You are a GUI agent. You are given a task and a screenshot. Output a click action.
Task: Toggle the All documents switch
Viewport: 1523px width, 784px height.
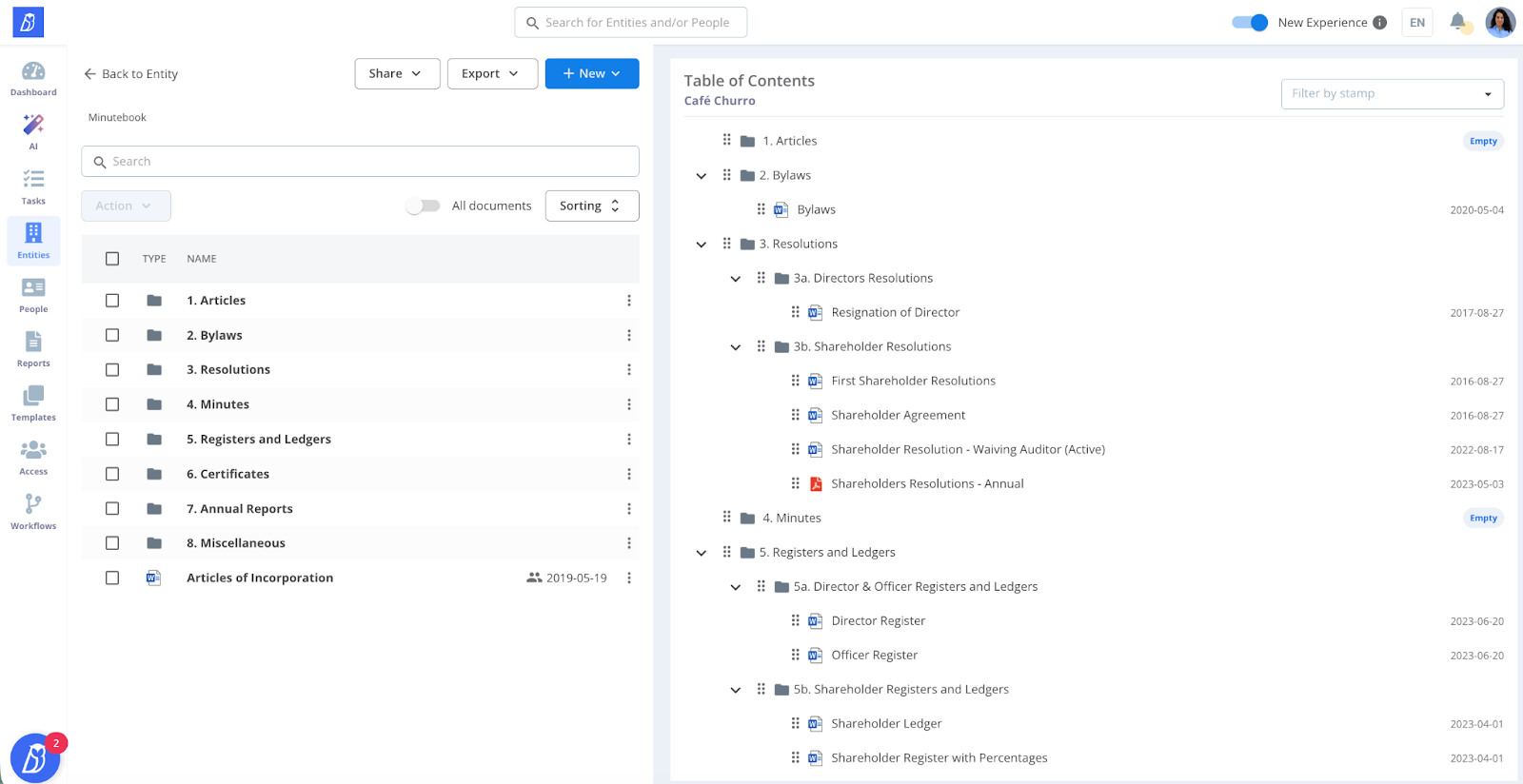coord(423,206)
